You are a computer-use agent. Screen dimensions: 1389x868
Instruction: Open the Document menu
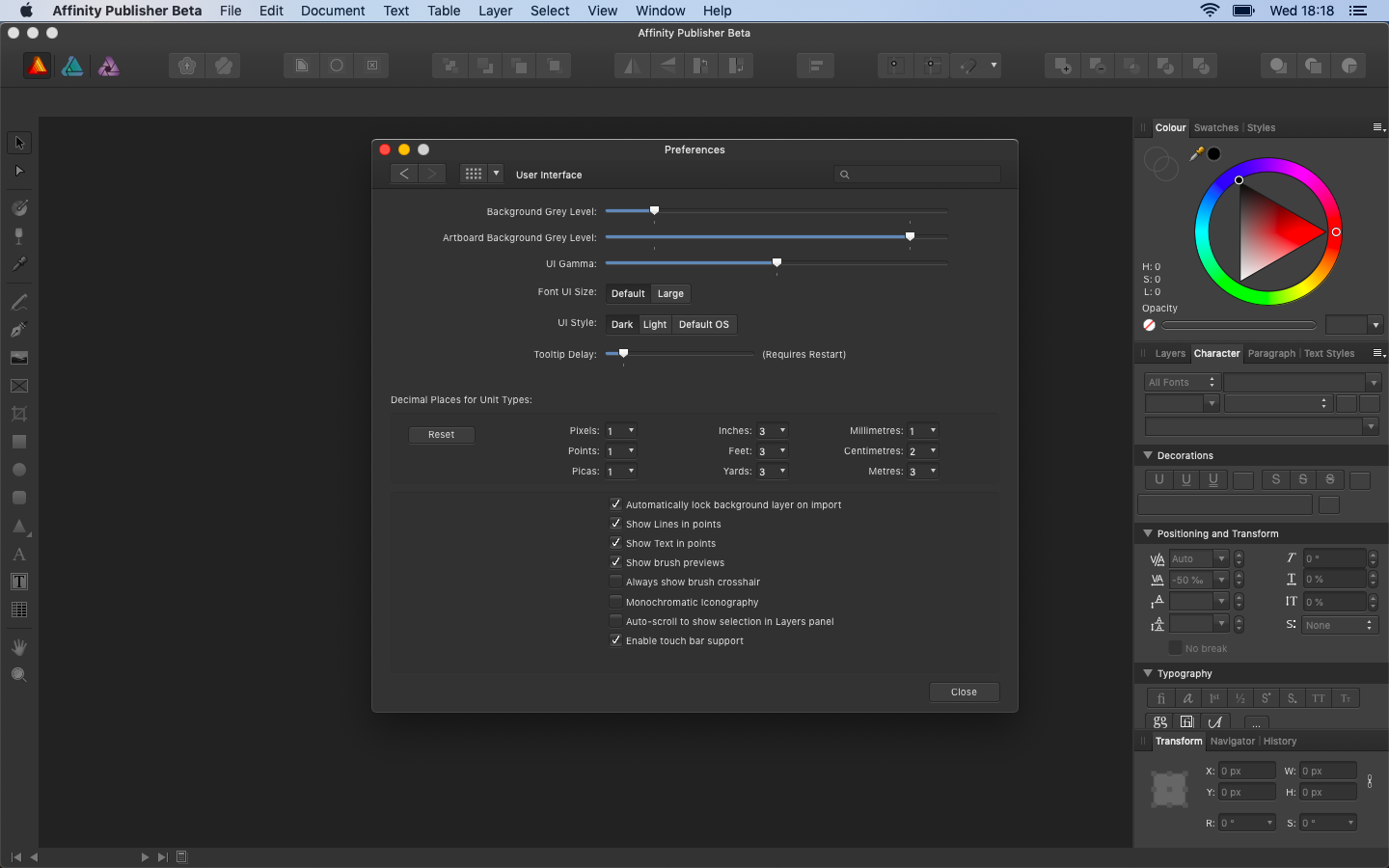pos(333,11)
